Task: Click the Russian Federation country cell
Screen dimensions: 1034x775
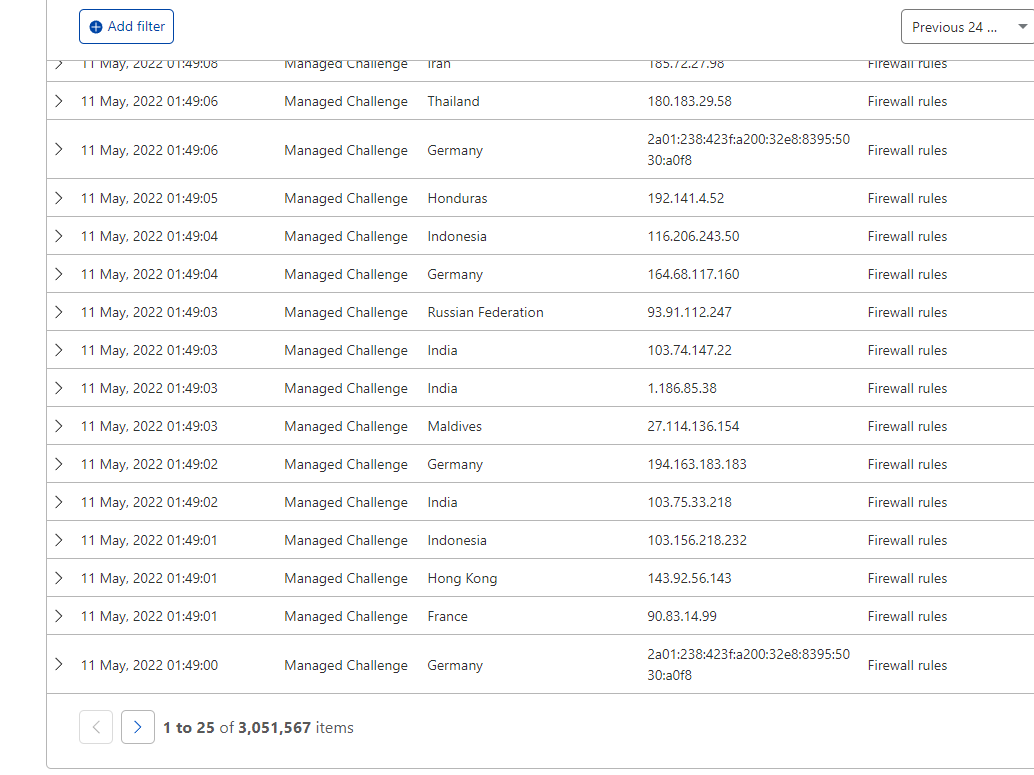Action: tap(485, 312)
